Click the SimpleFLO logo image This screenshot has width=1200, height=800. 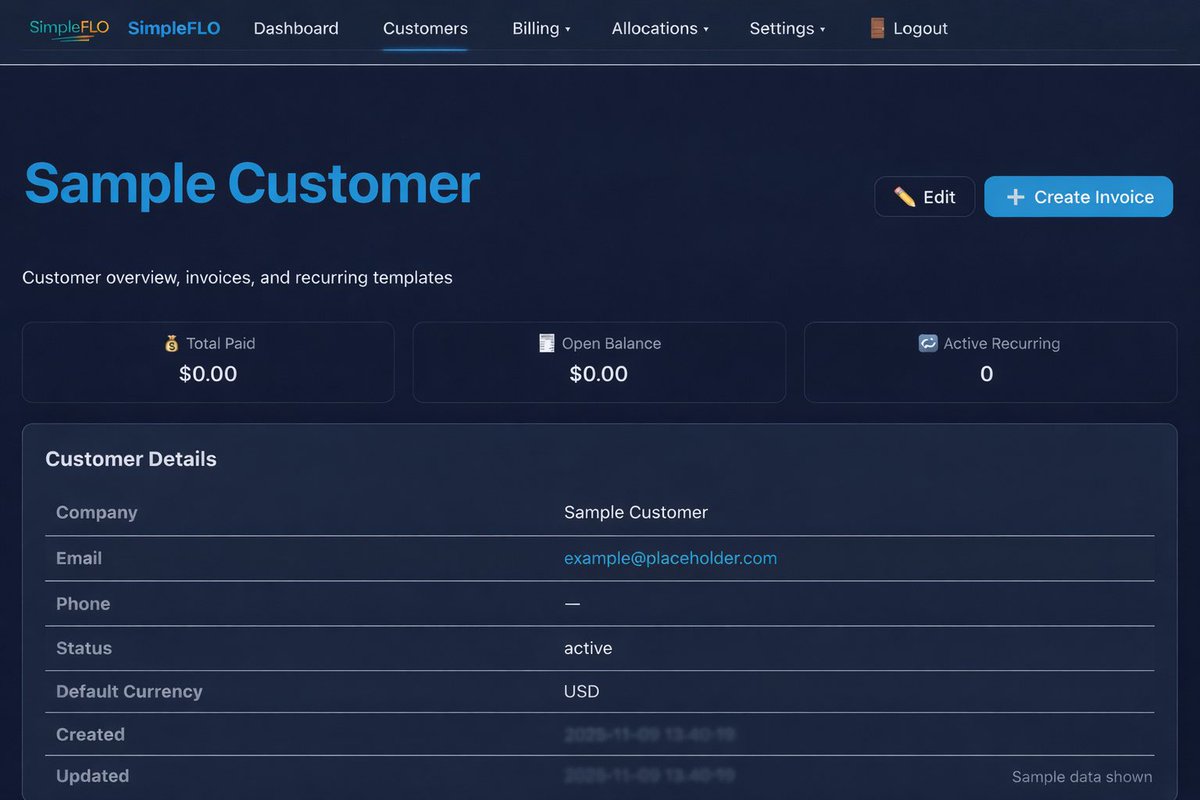click(x=69, y=28)
